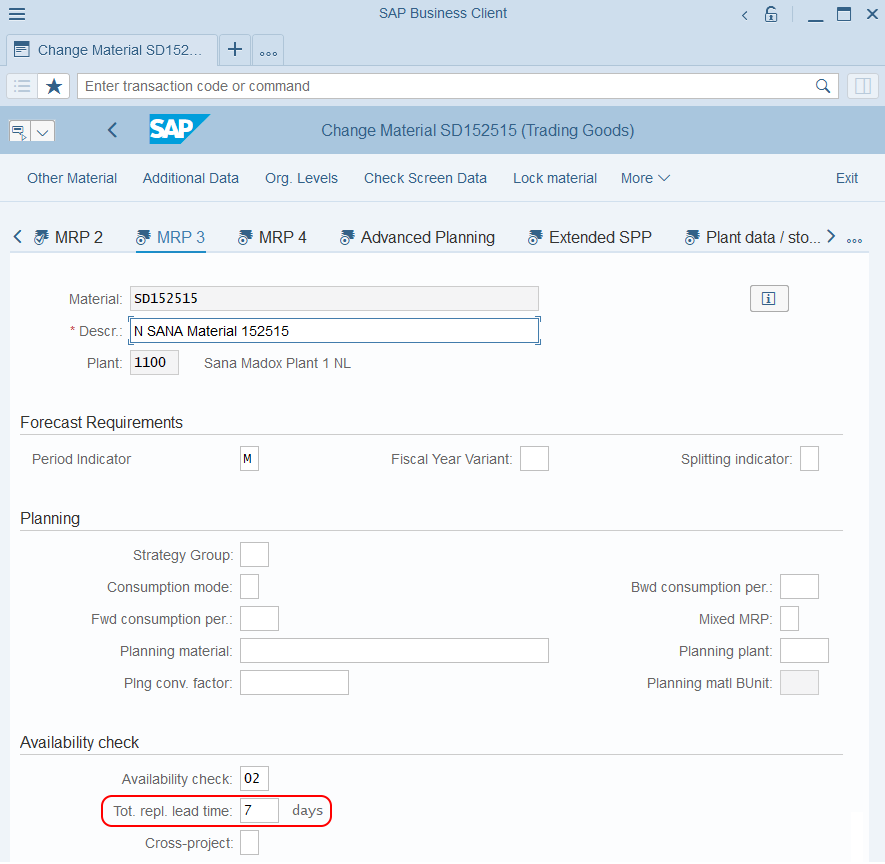
Task: Click Org. Levels button
Action: [301, 178]
